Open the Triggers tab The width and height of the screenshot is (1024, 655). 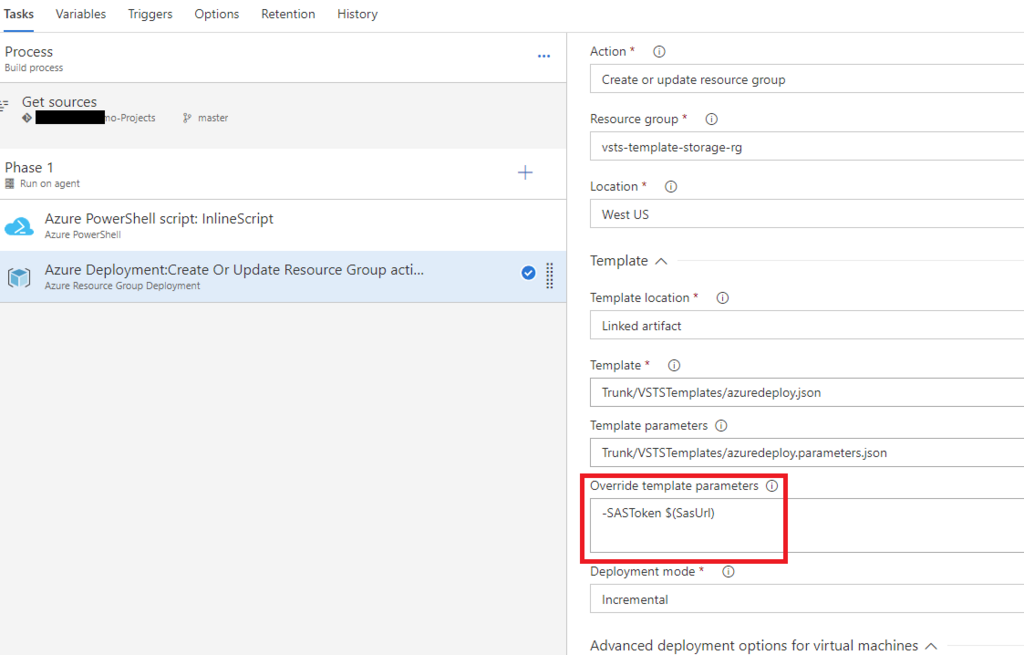[150, 14]
